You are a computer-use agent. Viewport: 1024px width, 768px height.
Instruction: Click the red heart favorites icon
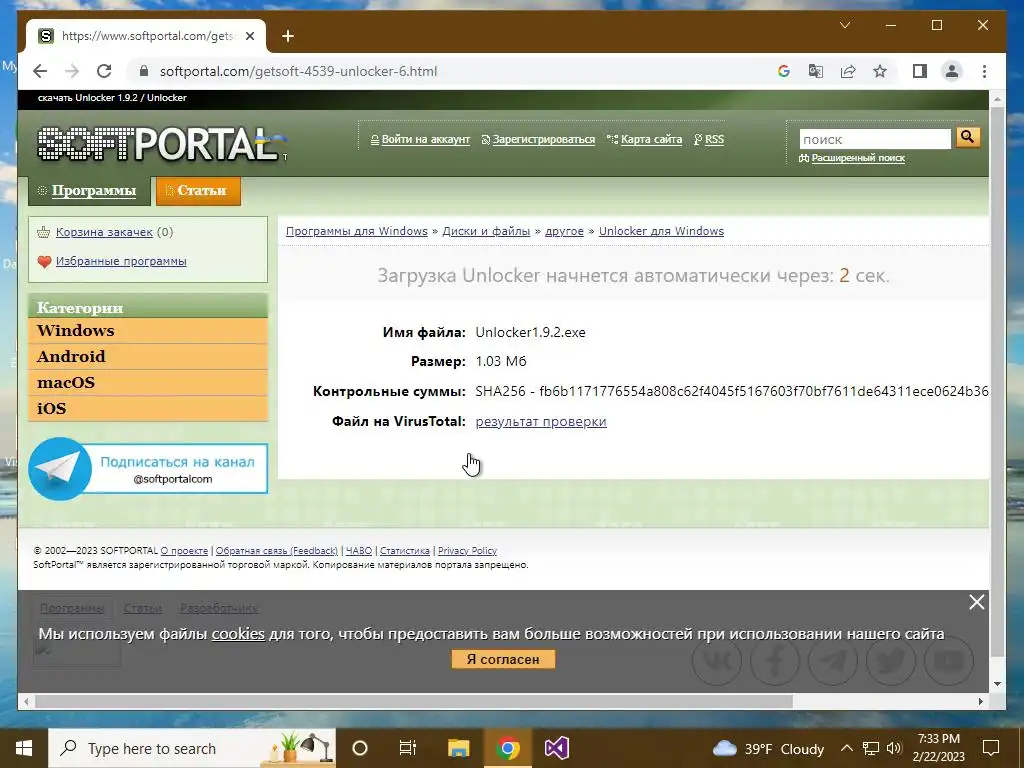[44, 262]
